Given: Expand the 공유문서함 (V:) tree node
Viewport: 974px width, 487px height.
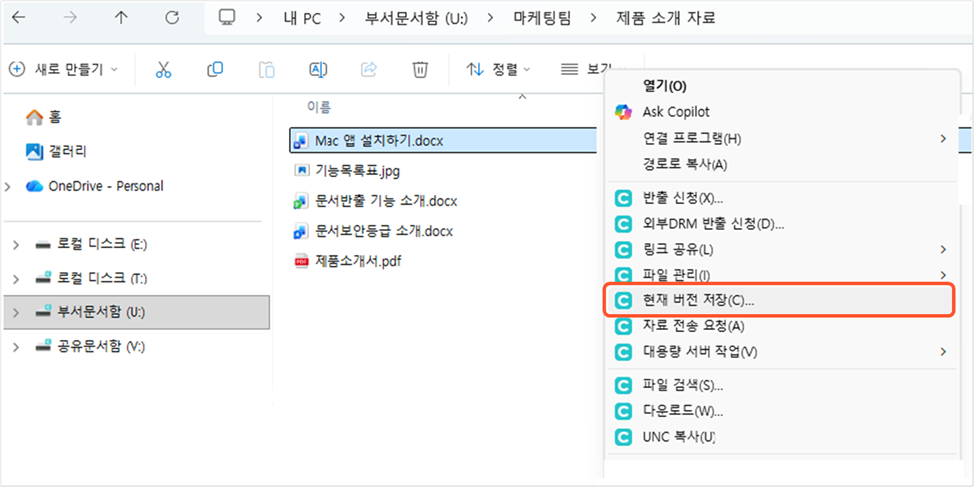Looking at the screenshot, I should [x=14, y=347].
